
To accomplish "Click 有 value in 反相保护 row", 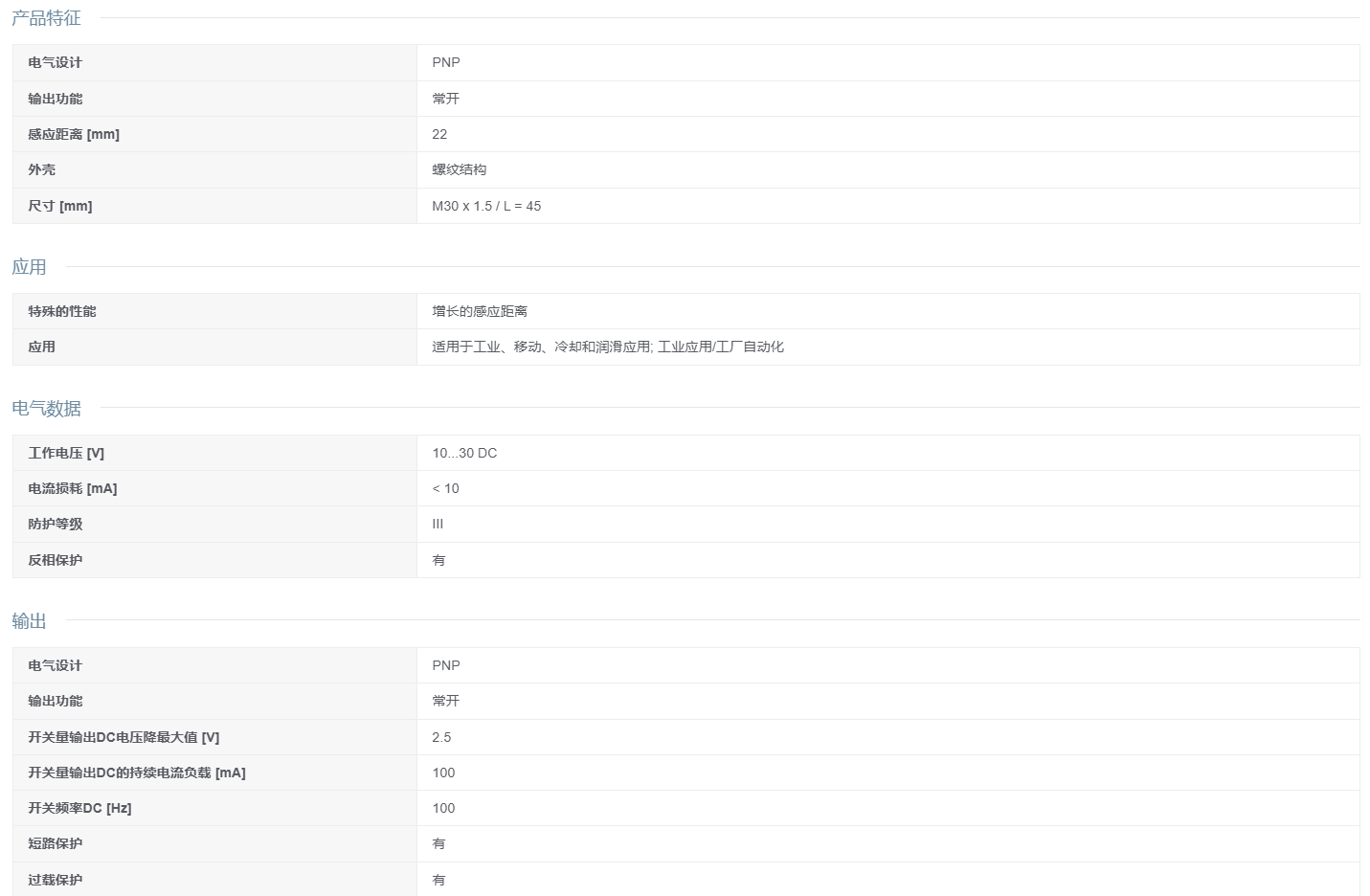I will (x=438, y=560).
